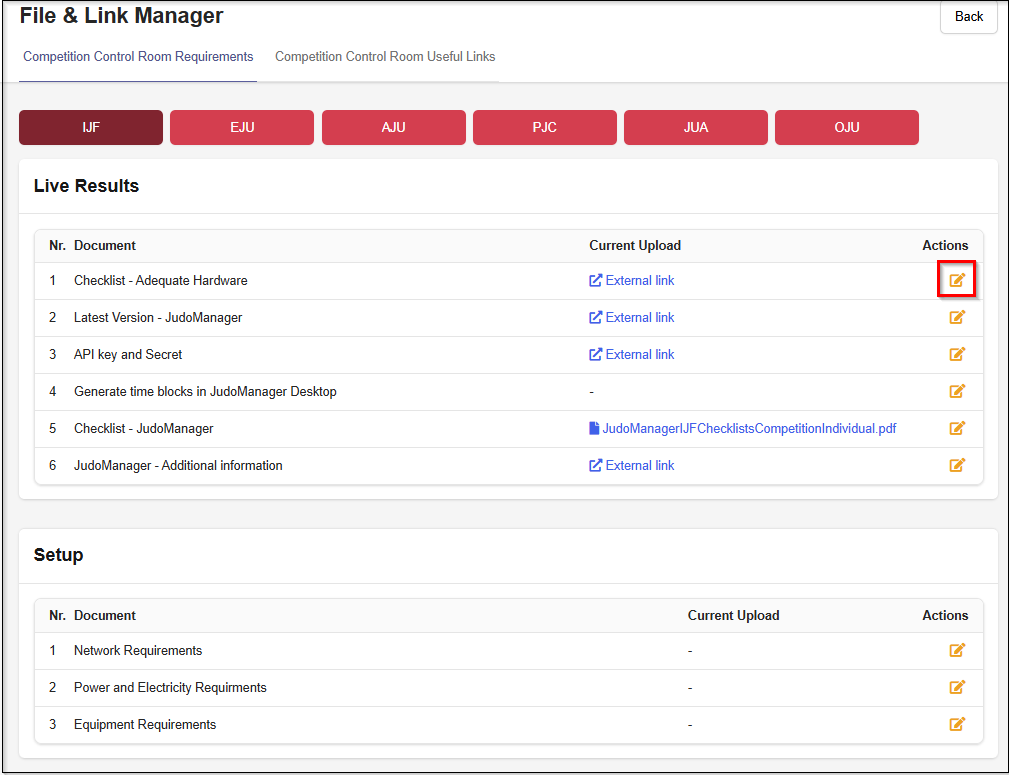Edit the Latest Version - JudoManager entry
This screenshot has width=1009, height=775.
click(x=957, y=318)
